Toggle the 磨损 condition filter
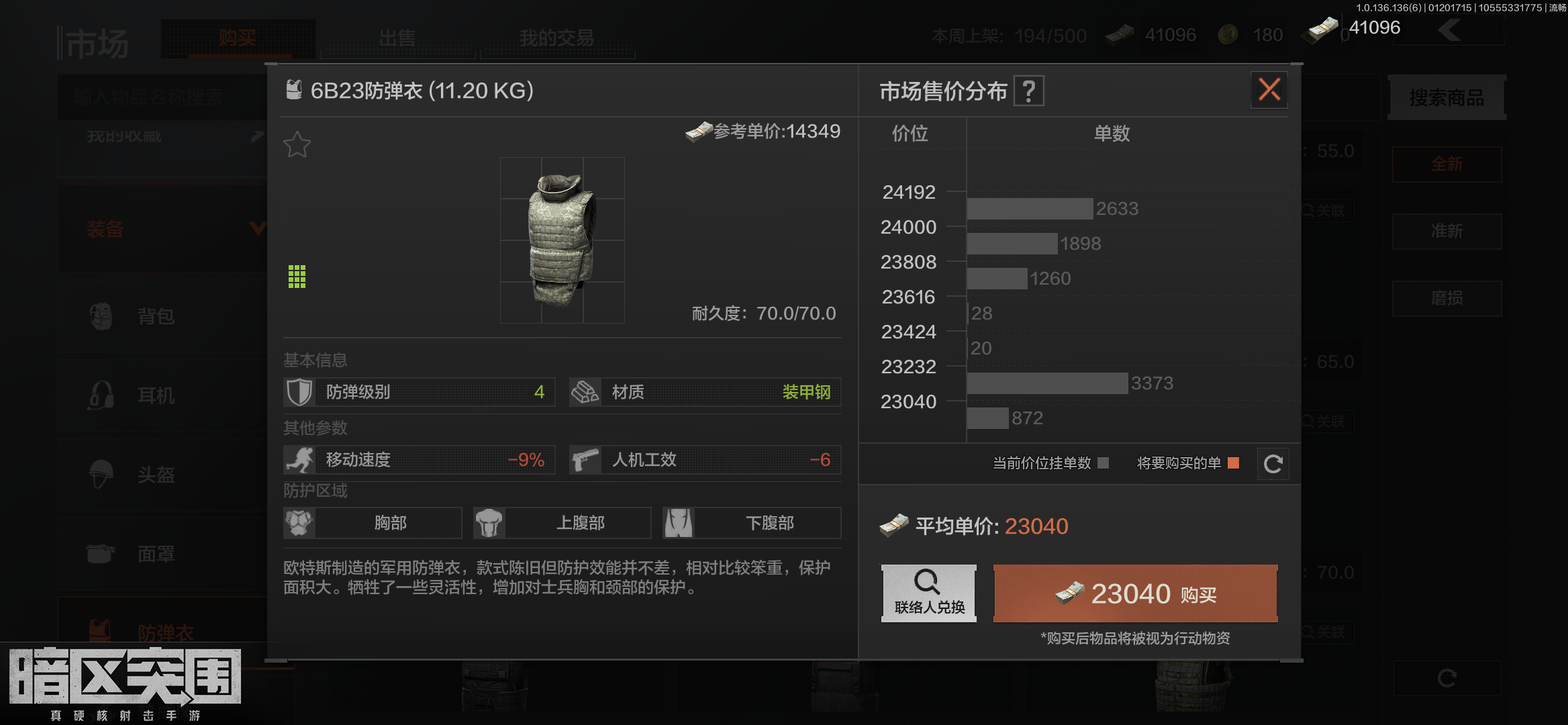The width and height of the screenshot is (1568, 725). click(1447, 299)
